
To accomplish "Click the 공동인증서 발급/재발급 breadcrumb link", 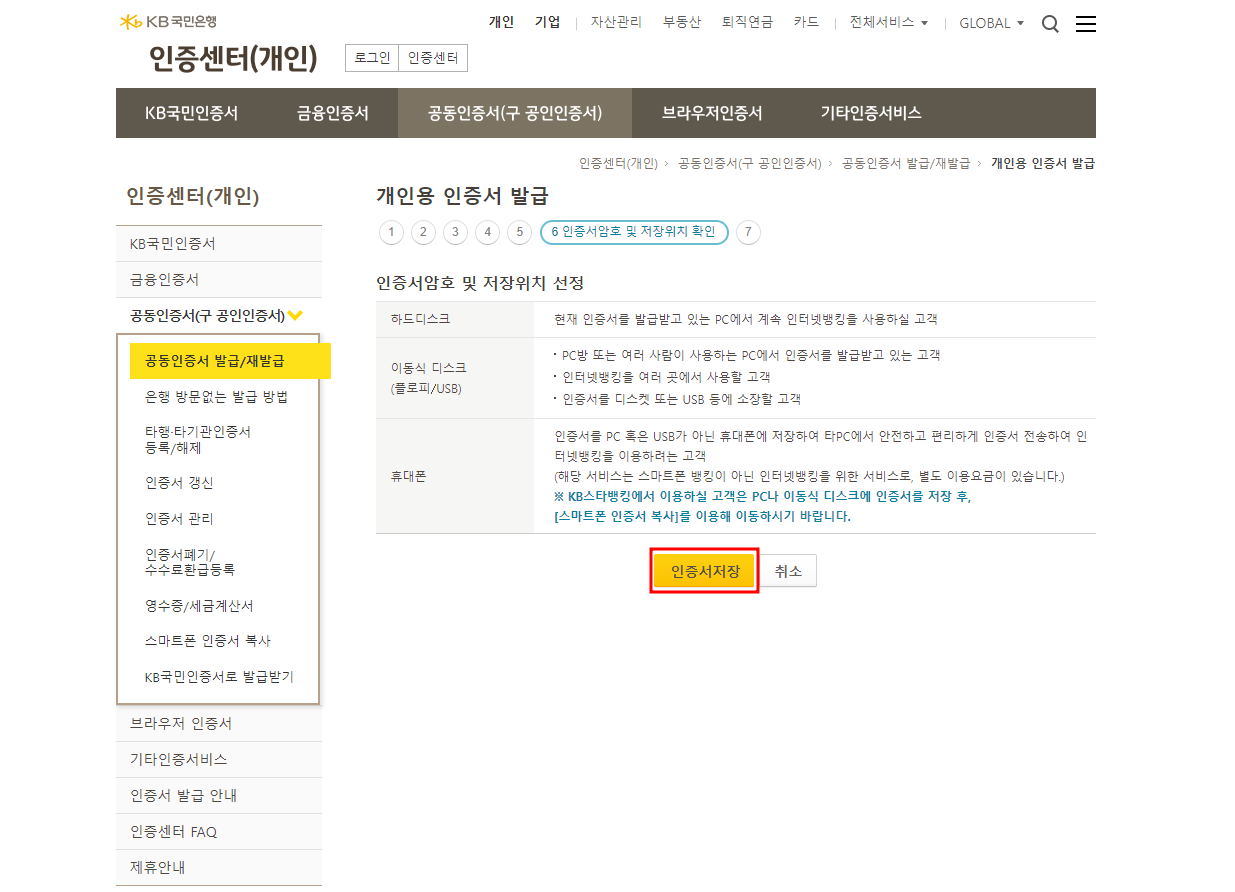I will [906, 163].
